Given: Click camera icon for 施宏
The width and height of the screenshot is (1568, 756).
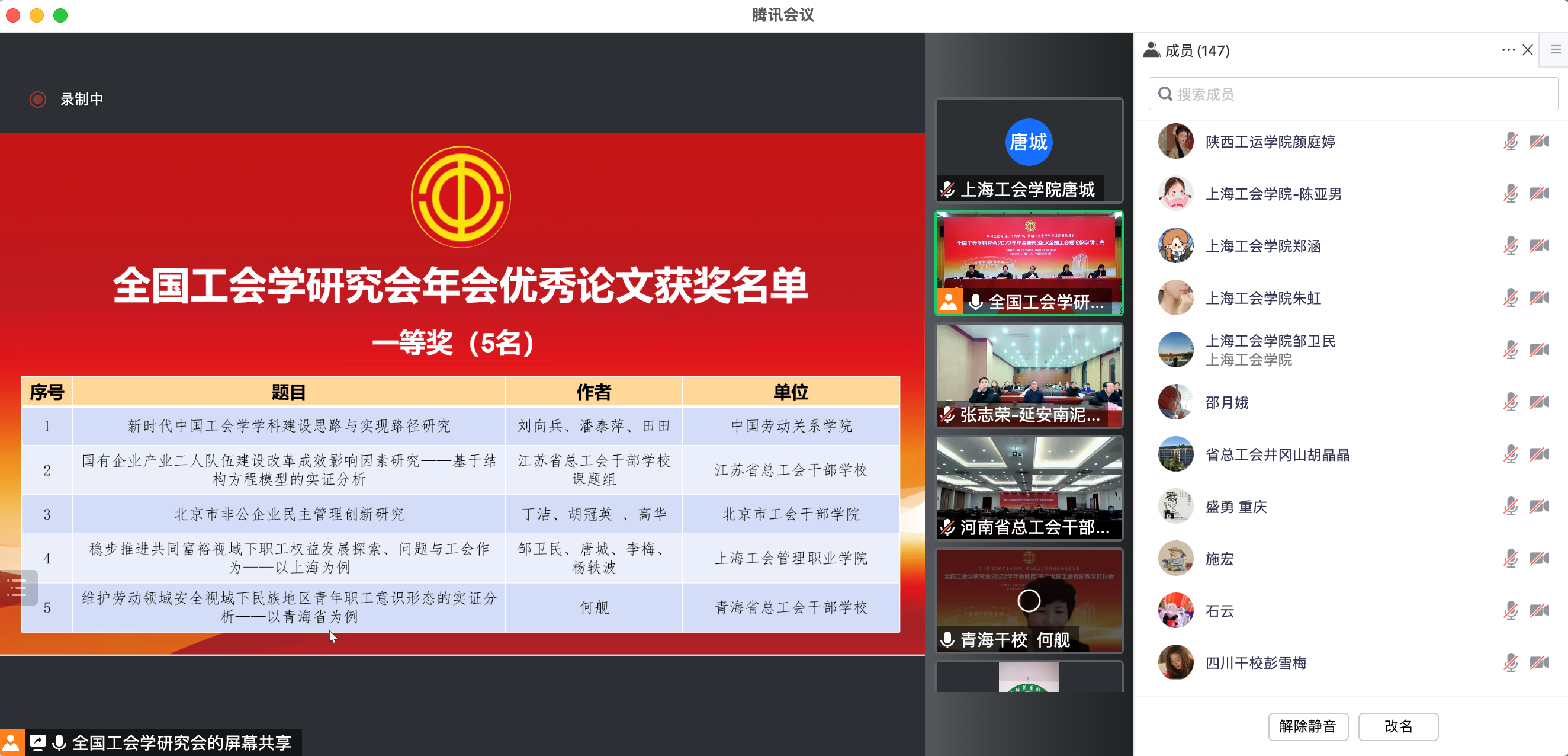Looking at the screenshot, I should (1540, 559).
